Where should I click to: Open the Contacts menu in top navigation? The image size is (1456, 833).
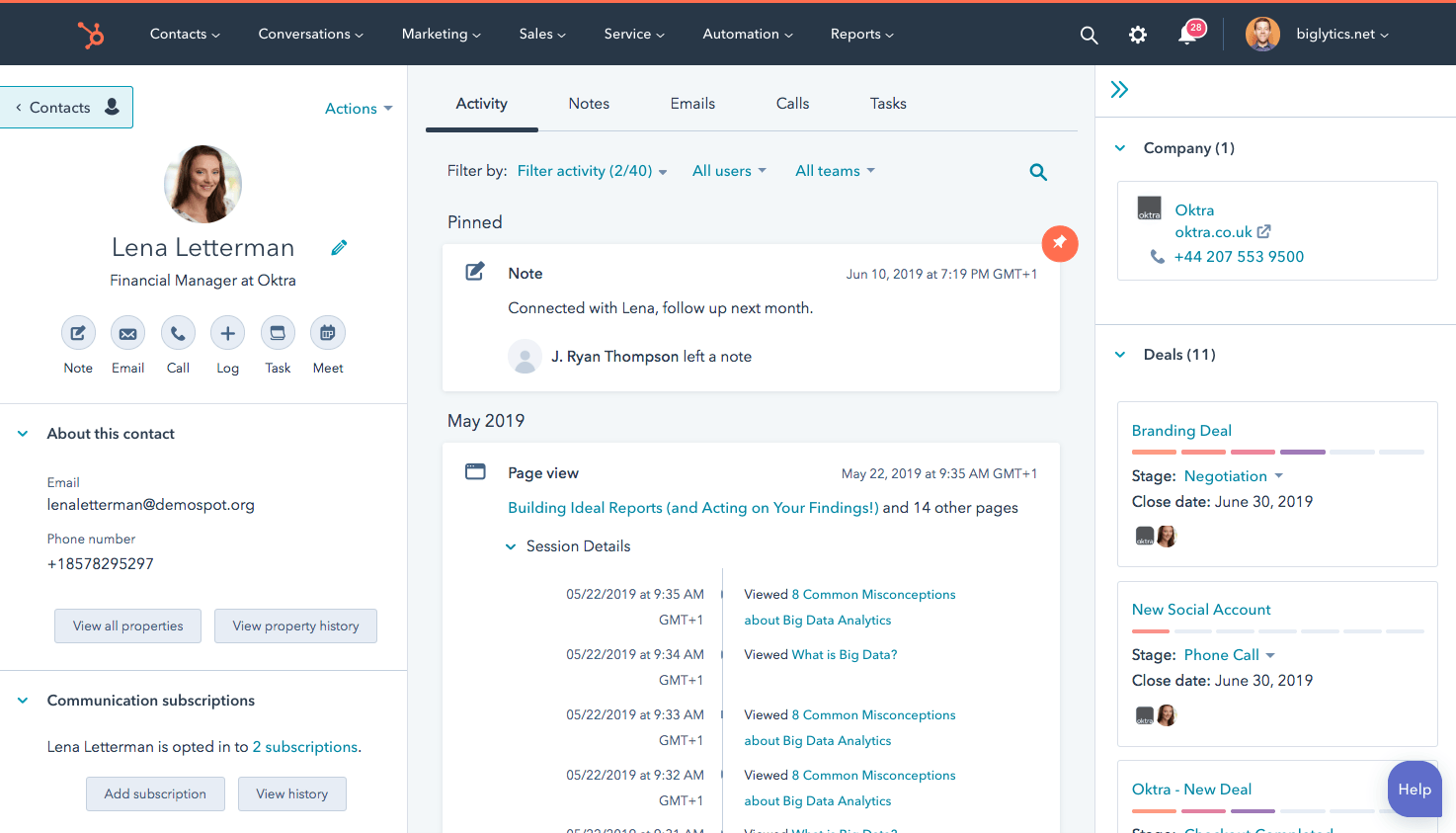tap(185, 34)
